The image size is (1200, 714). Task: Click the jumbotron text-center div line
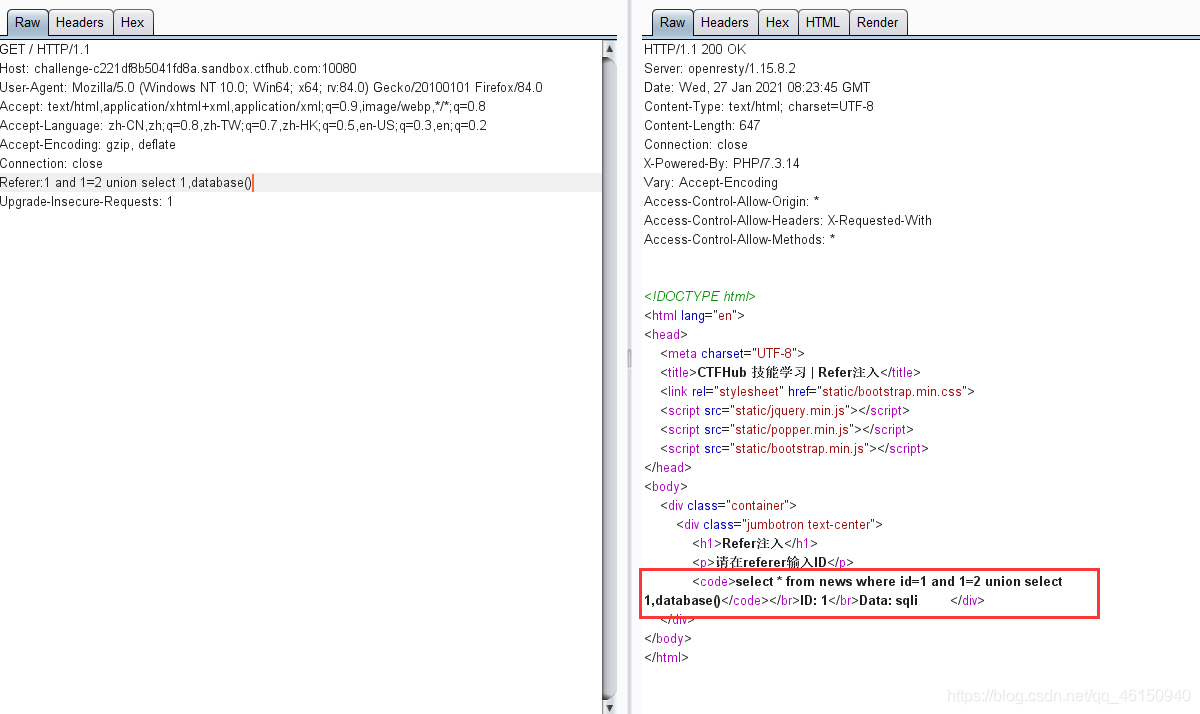tap(780, 524)
